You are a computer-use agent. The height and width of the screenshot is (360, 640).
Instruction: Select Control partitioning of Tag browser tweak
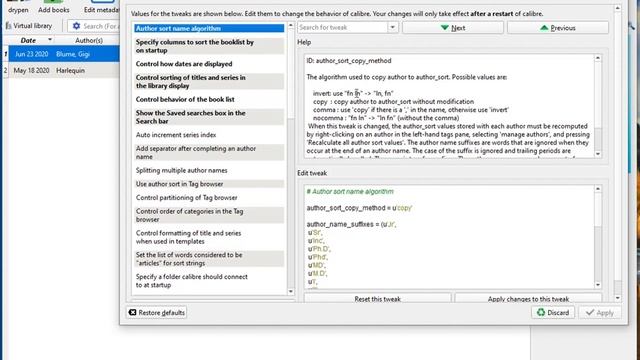[209, 198]
